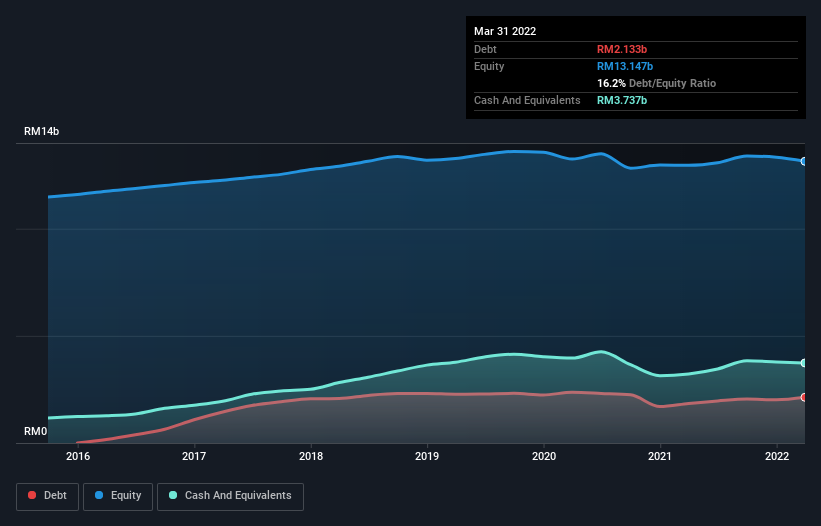Click the RM13.147b equity value
Screen dimensions: 821x526
(x=625, y=66)
